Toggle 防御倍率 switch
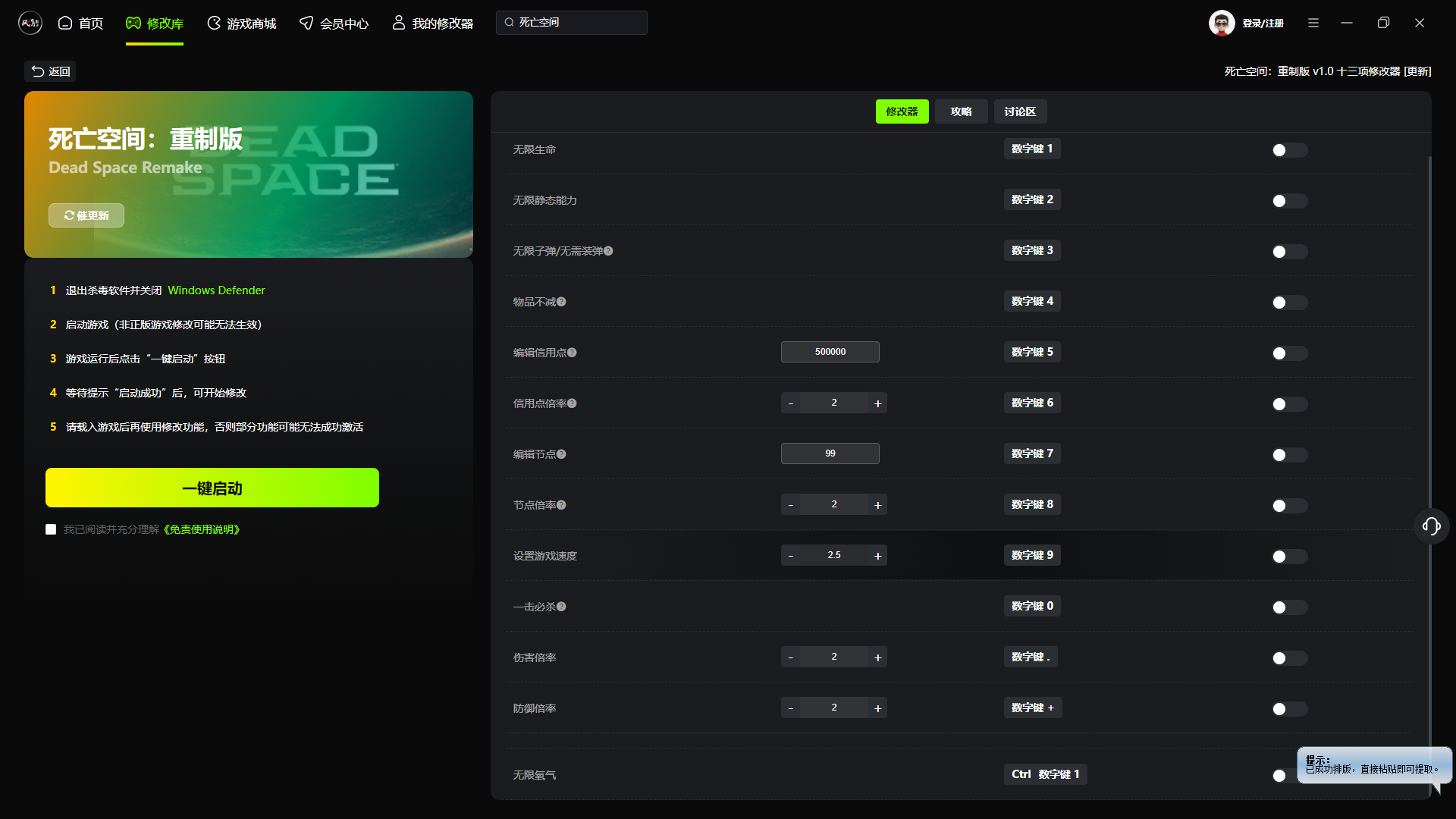Image resolution: width=1456 pixels, height=819 pixels. click(1289, 709)
